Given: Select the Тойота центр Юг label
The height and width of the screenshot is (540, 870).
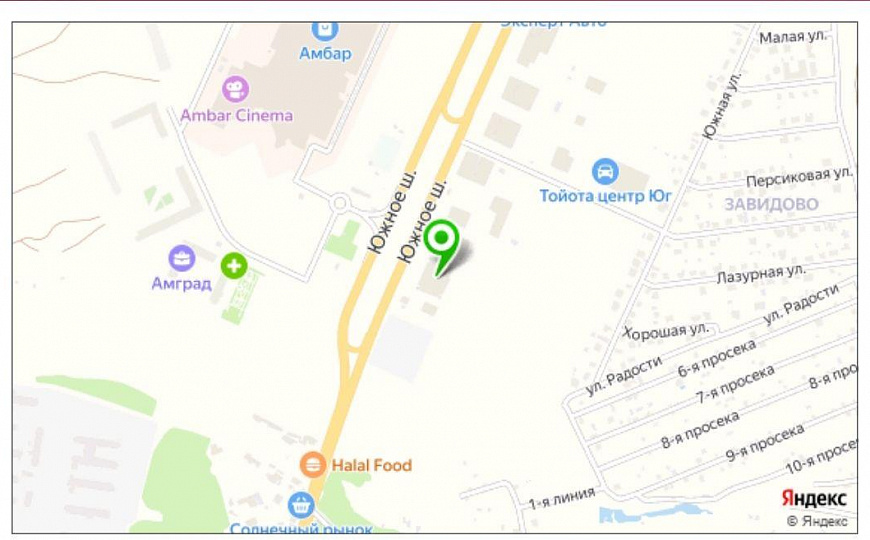Looking at the screenshot, I should [x=605, y=196].
